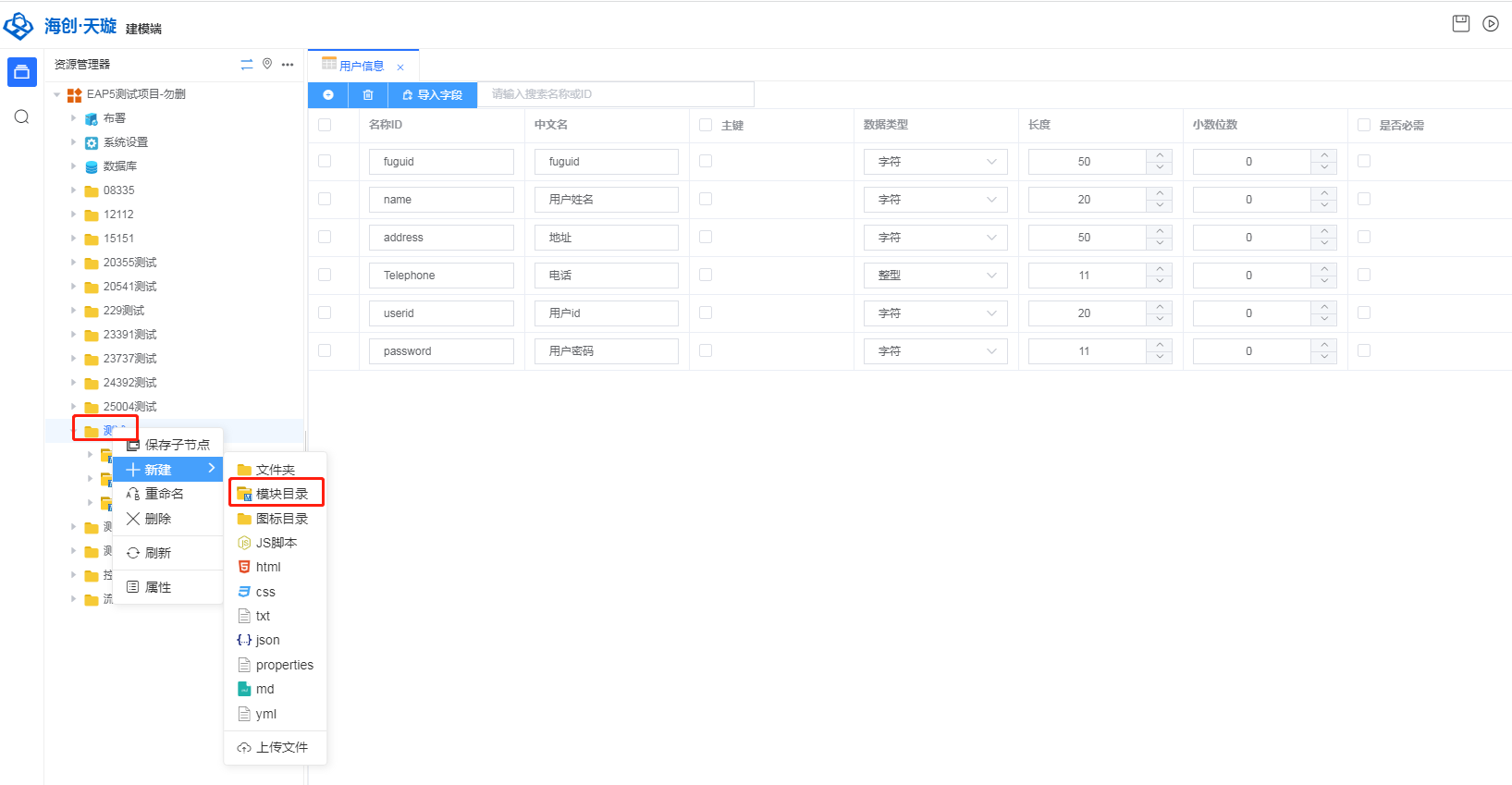This screenshot has height=785, width=1512.
Task: Open data type dropdown for Telephone row
Action: pos(935,276)
